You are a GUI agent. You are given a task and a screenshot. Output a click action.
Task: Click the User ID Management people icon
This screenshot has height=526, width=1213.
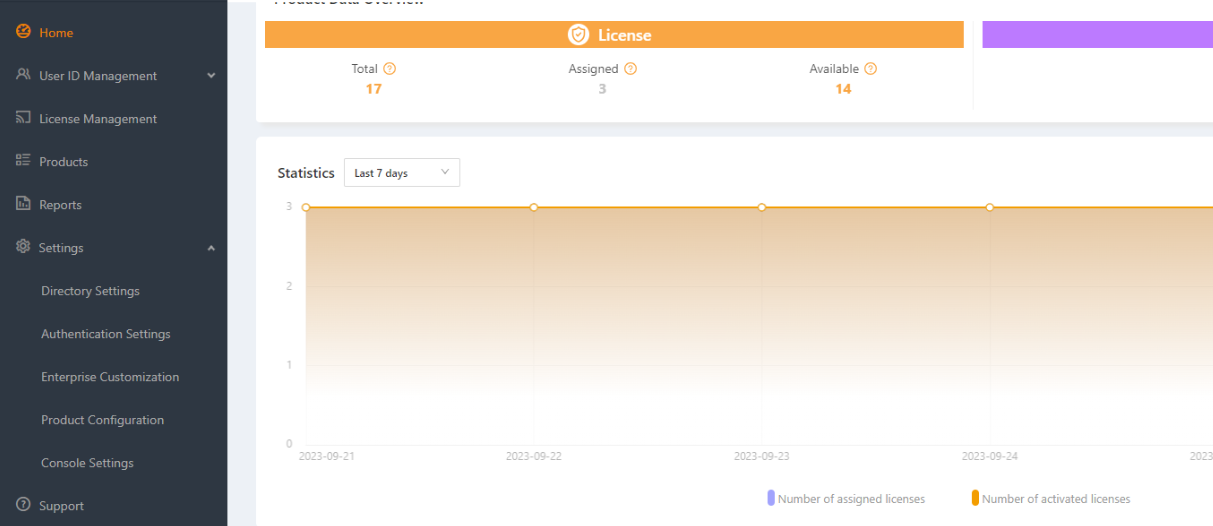[23, 75]
